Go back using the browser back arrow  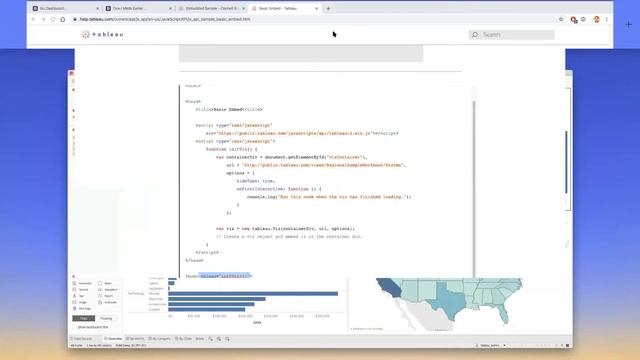[x=33, y=19]
